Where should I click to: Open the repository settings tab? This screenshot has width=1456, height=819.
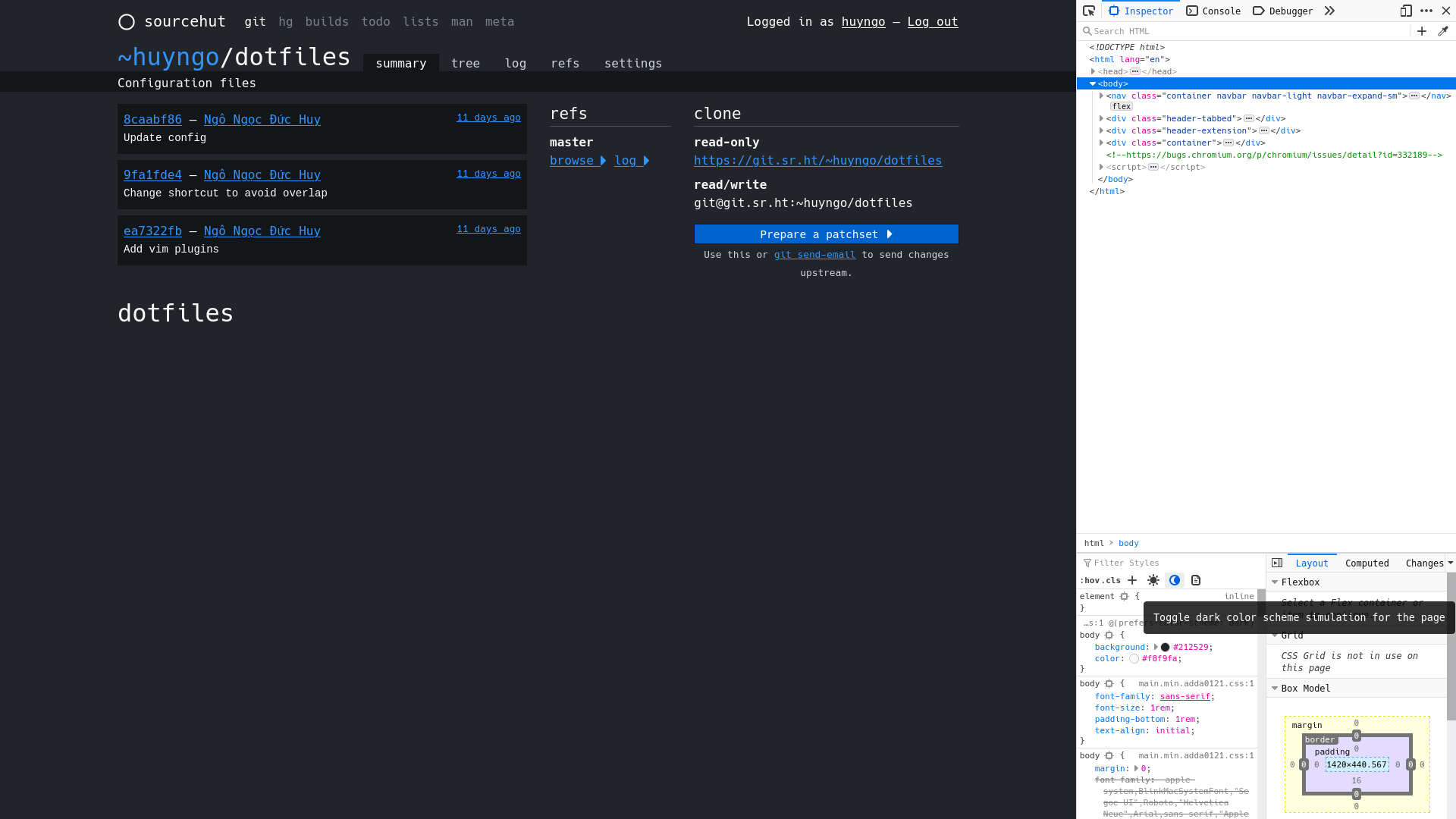point(633,63)
